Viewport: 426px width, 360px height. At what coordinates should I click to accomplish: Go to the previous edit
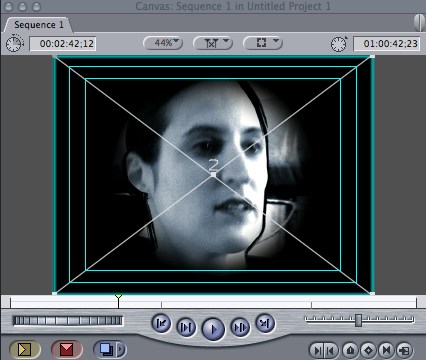click(x=161, y=323)
